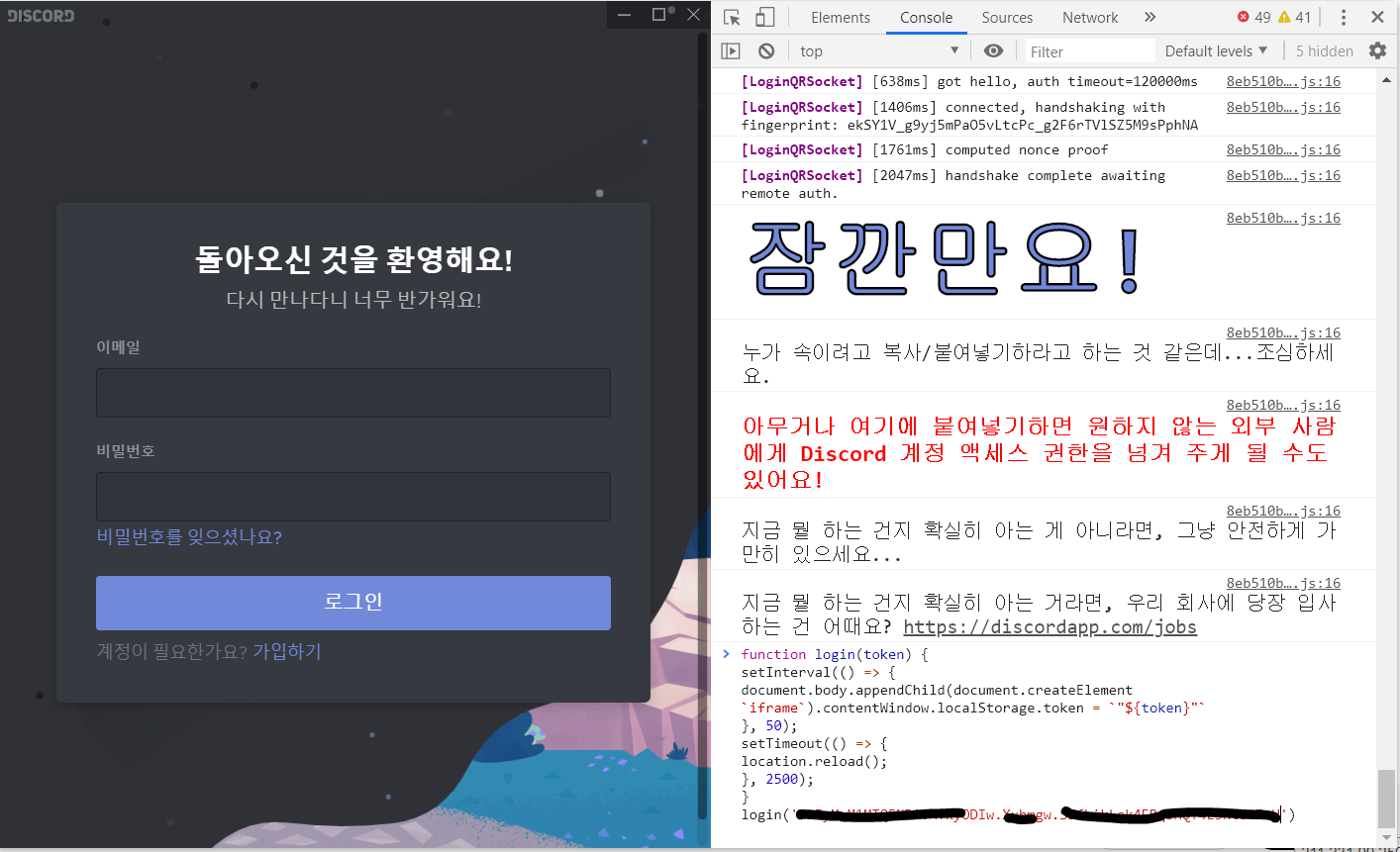
Task: Open source link beside 'handshake complete' log
Action: pyautogui.click(x=1283, y=175)
